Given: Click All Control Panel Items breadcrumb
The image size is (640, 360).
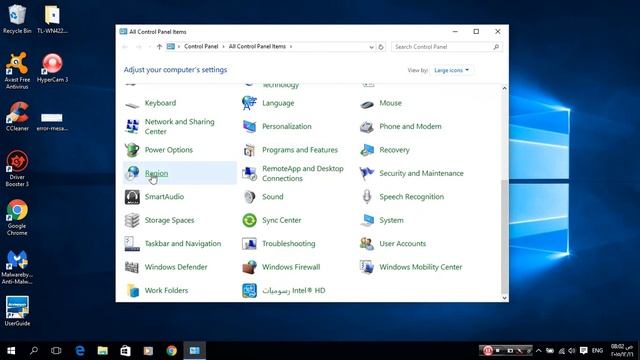Looking at the screenshot, I should (x=257, y=47).
